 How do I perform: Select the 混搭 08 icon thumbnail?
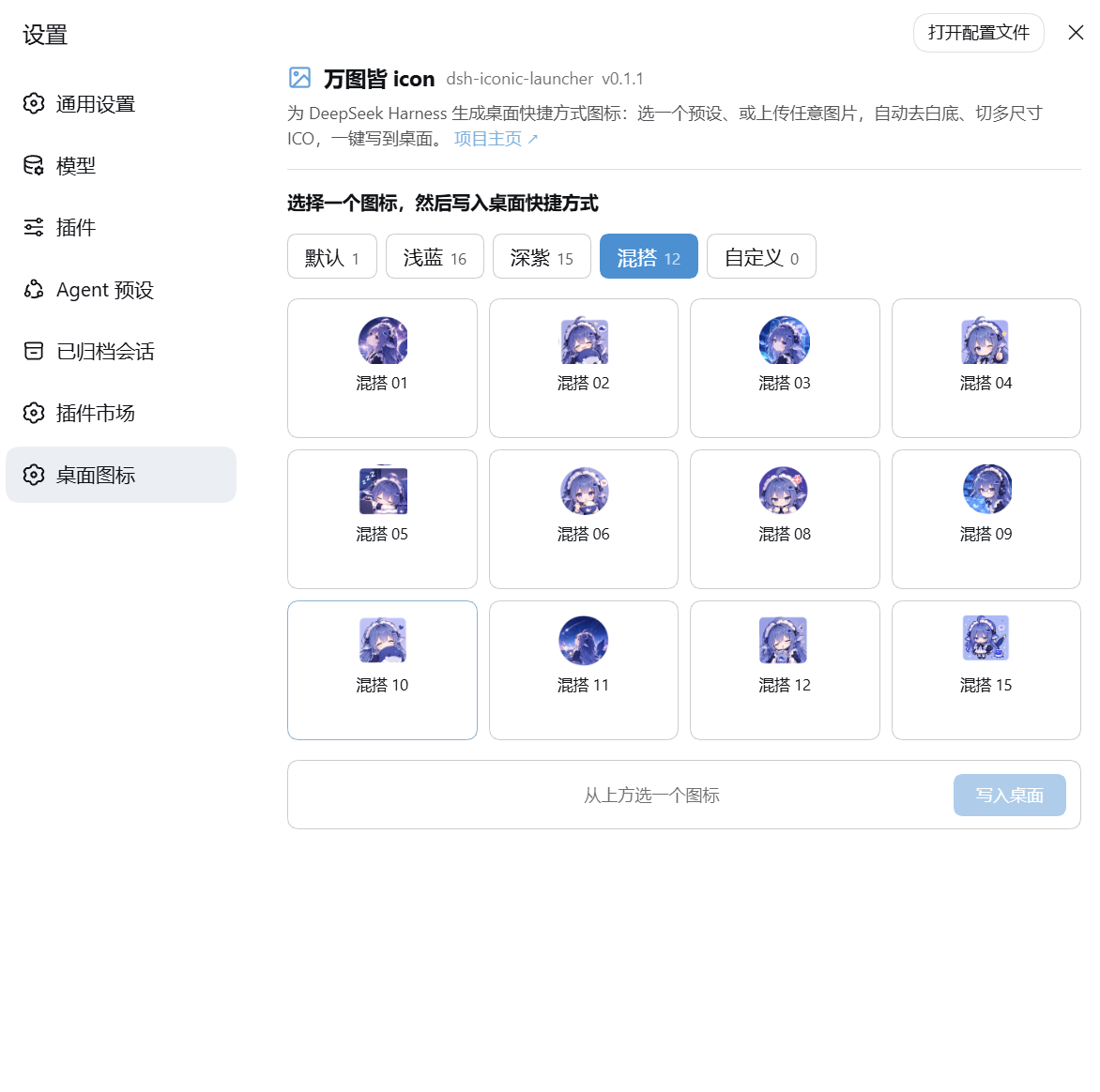tap(785, 491)
